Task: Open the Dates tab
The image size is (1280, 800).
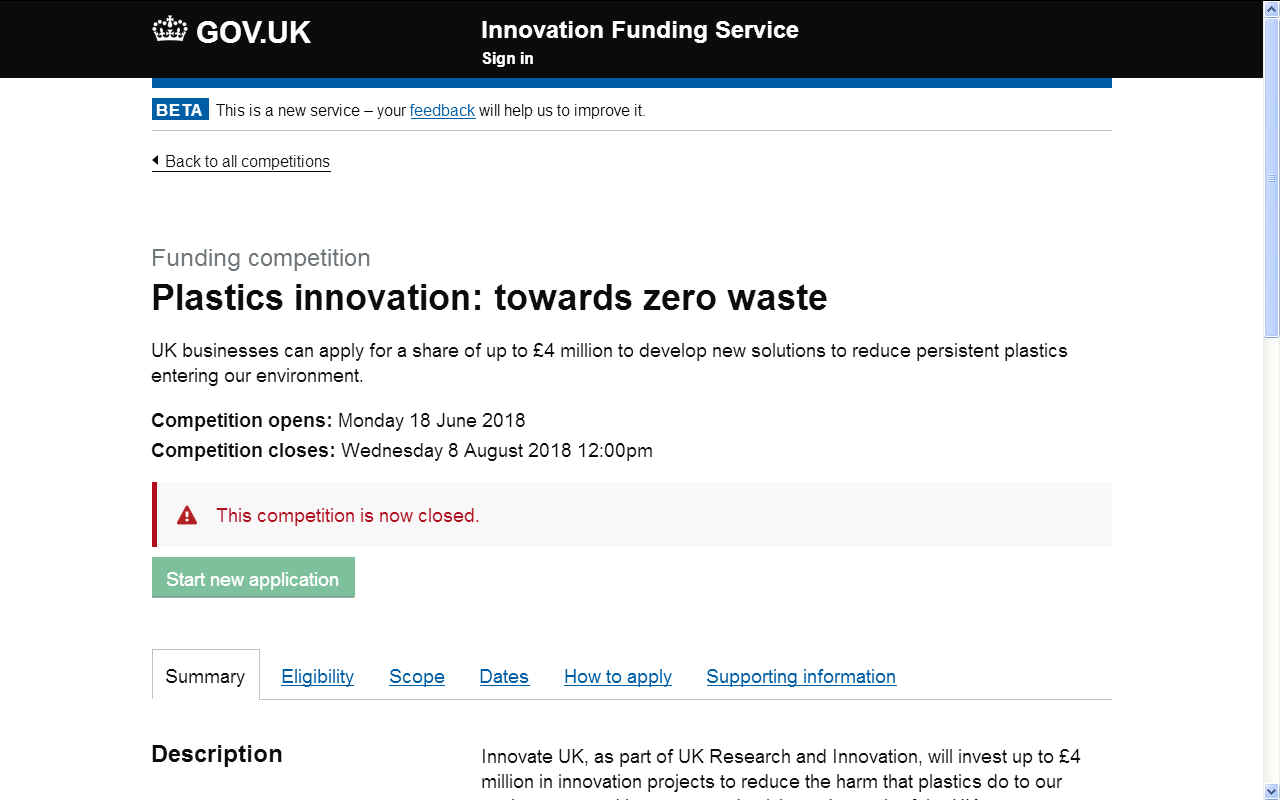Action: tap(504, 676)
